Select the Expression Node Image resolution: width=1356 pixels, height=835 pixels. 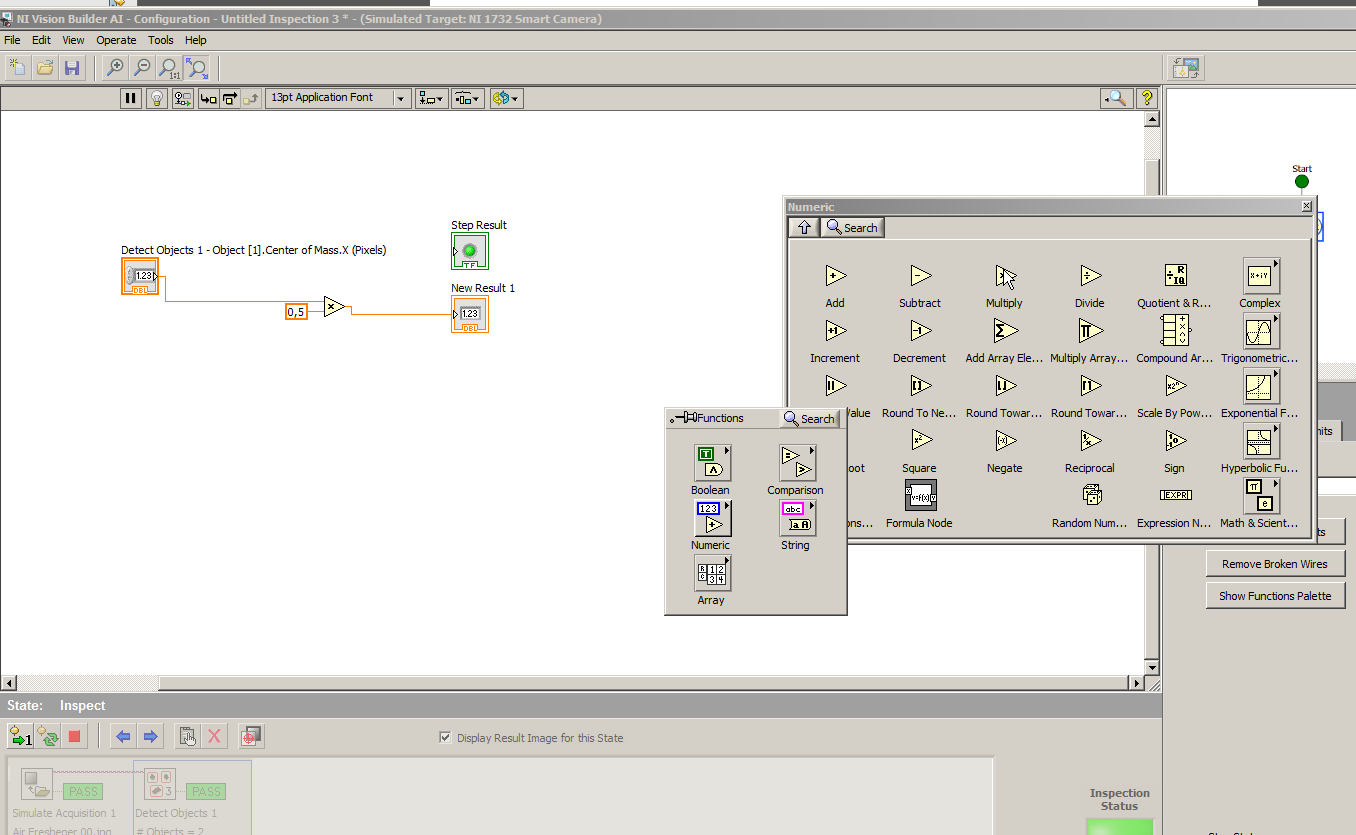pyautogui.click(x=1175, y=495)
